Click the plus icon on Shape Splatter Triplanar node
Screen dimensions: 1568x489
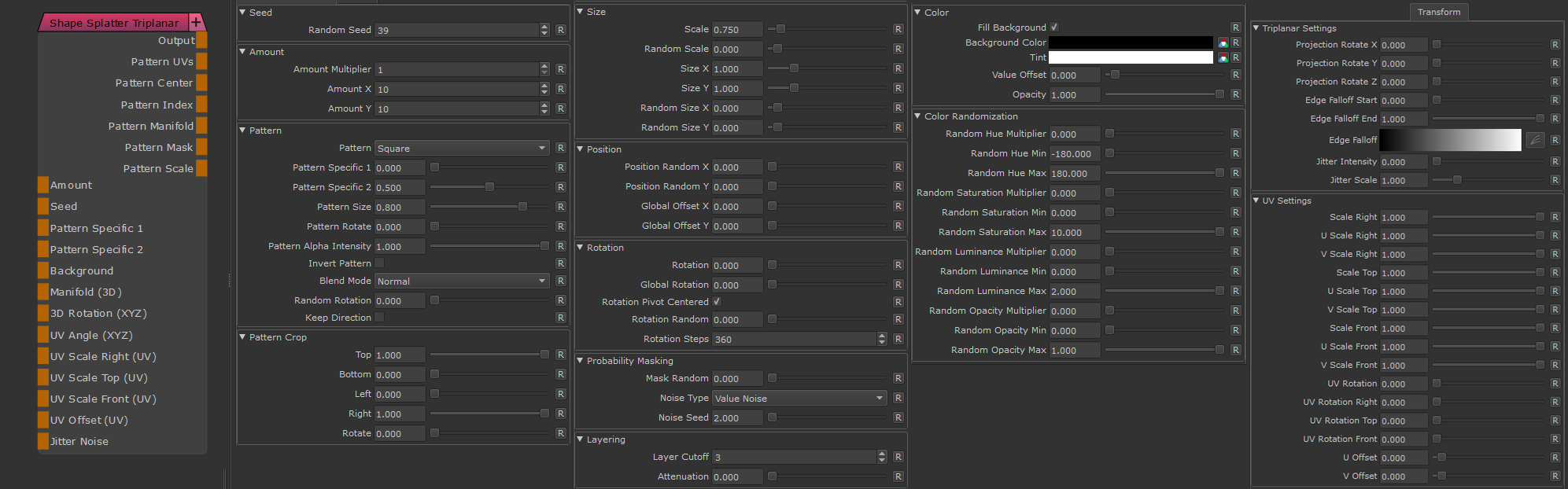[196, 22]
